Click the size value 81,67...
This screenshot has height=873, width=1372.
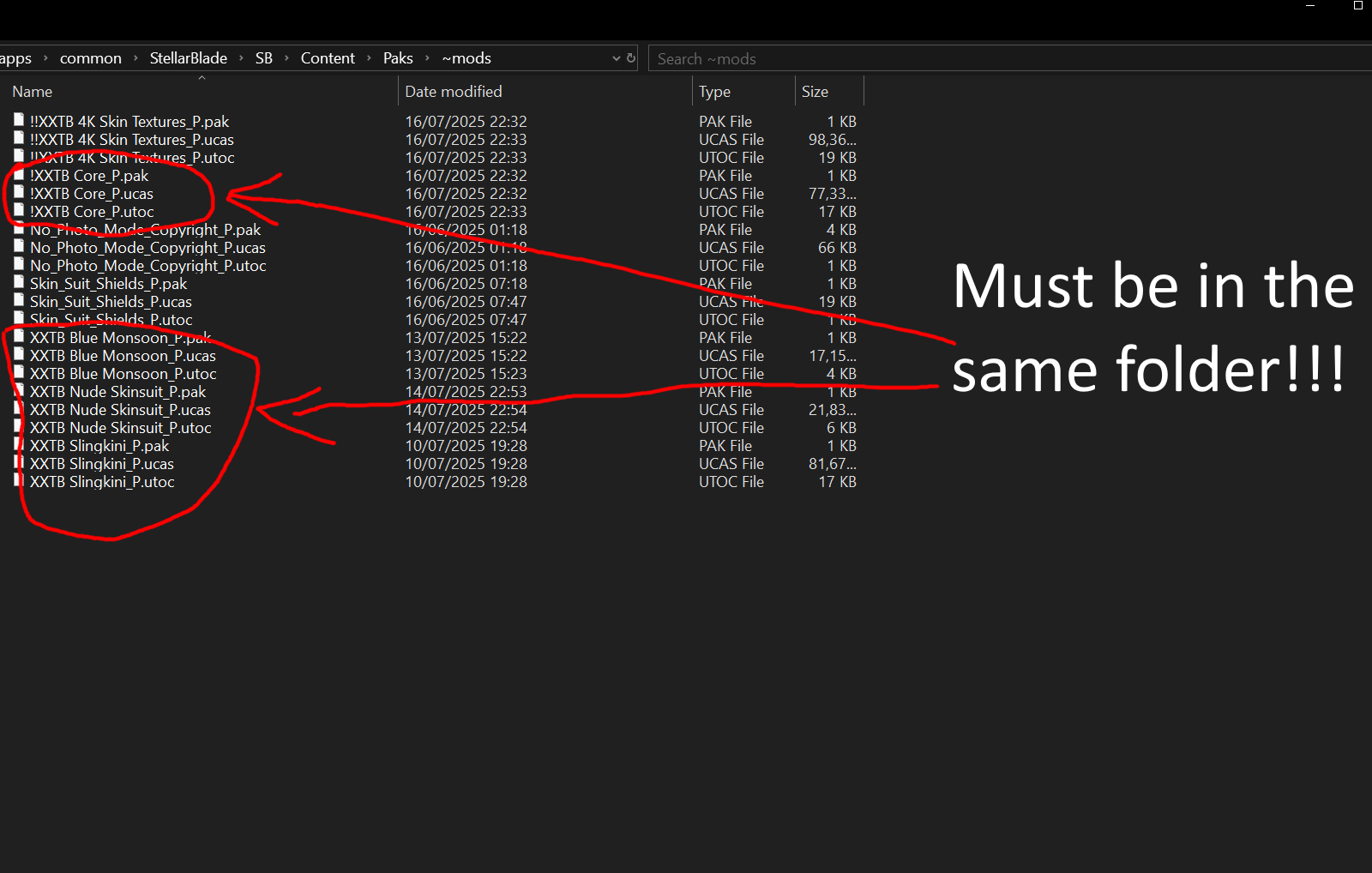pos(832,464)
